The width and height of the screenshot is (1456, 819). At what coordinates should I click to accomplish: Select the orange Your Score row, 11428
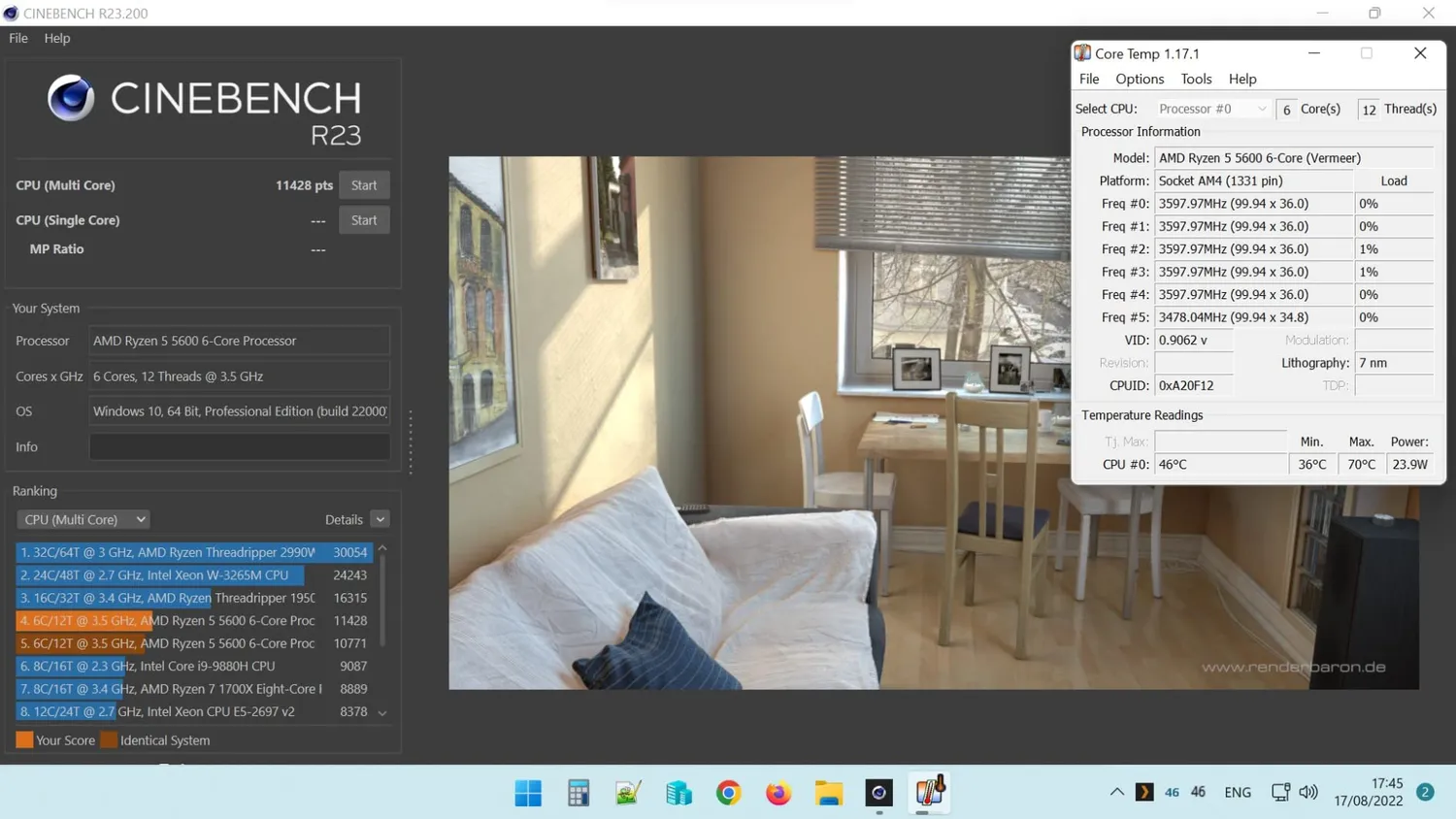pos(194,620)
